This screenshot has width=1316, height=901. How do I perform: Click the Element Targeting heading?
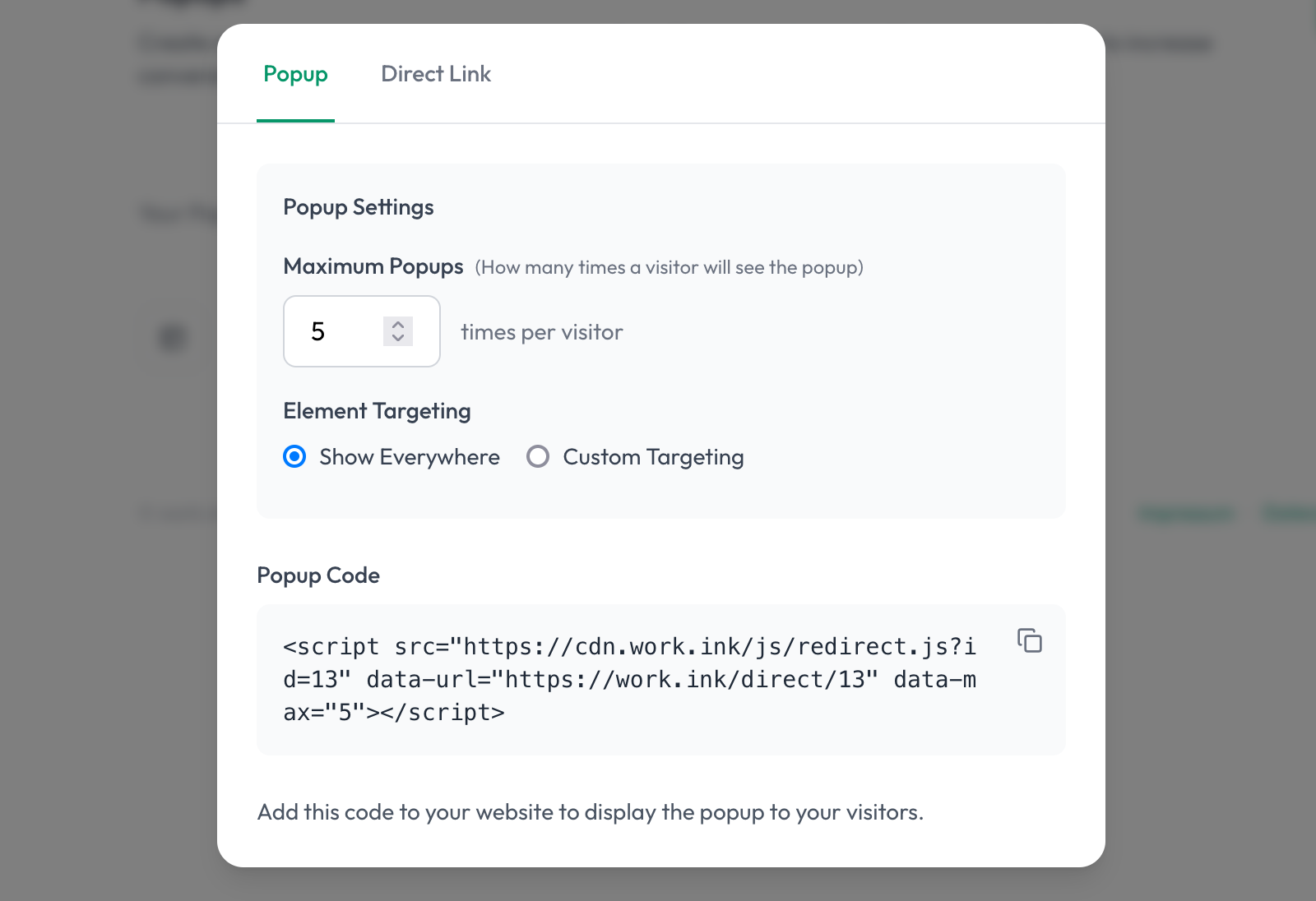coord(377,411)
